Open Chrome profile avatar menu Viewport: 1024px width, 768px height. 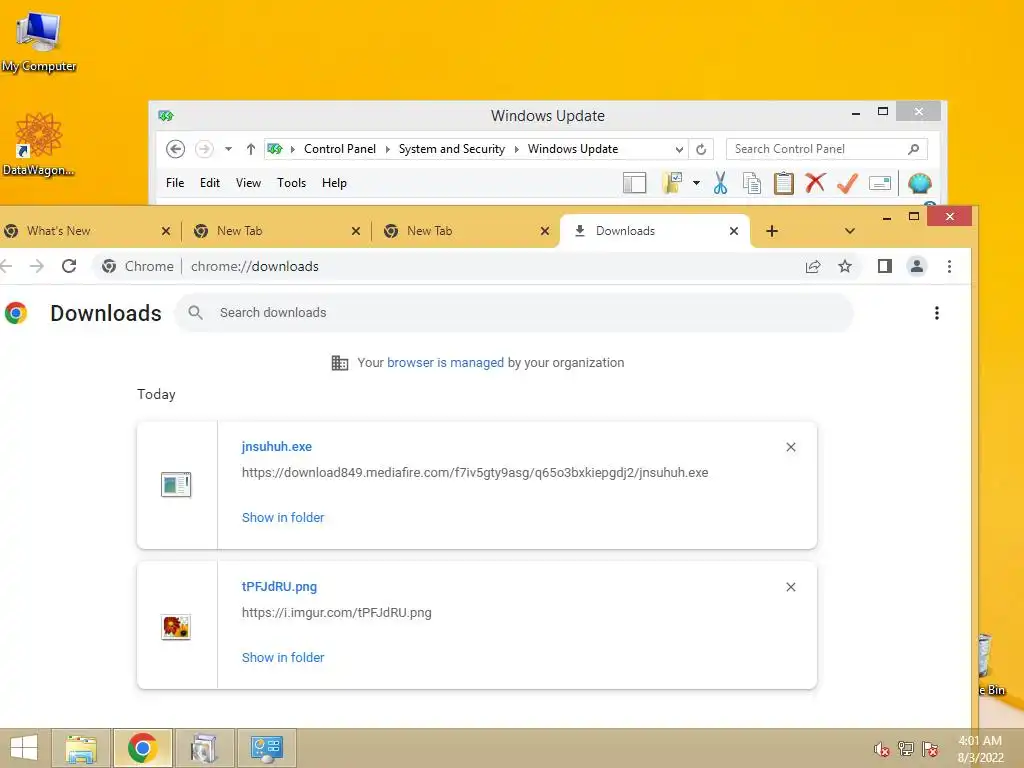pyautogui.click(x=917, y=266)
